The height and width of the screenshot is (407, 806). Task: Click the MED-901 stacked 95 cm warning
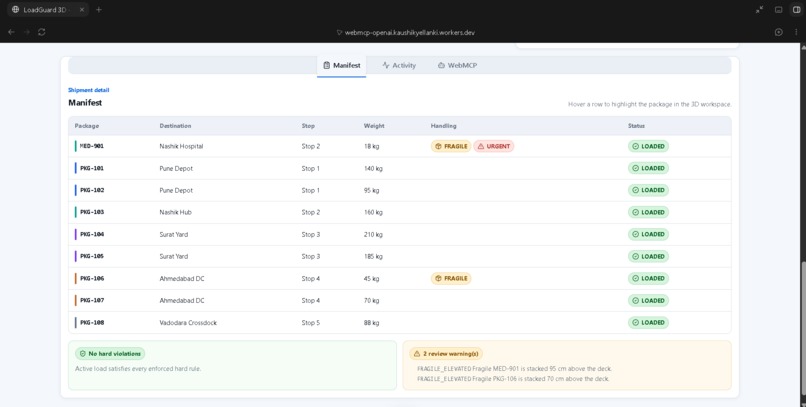(x=515, y=369)
